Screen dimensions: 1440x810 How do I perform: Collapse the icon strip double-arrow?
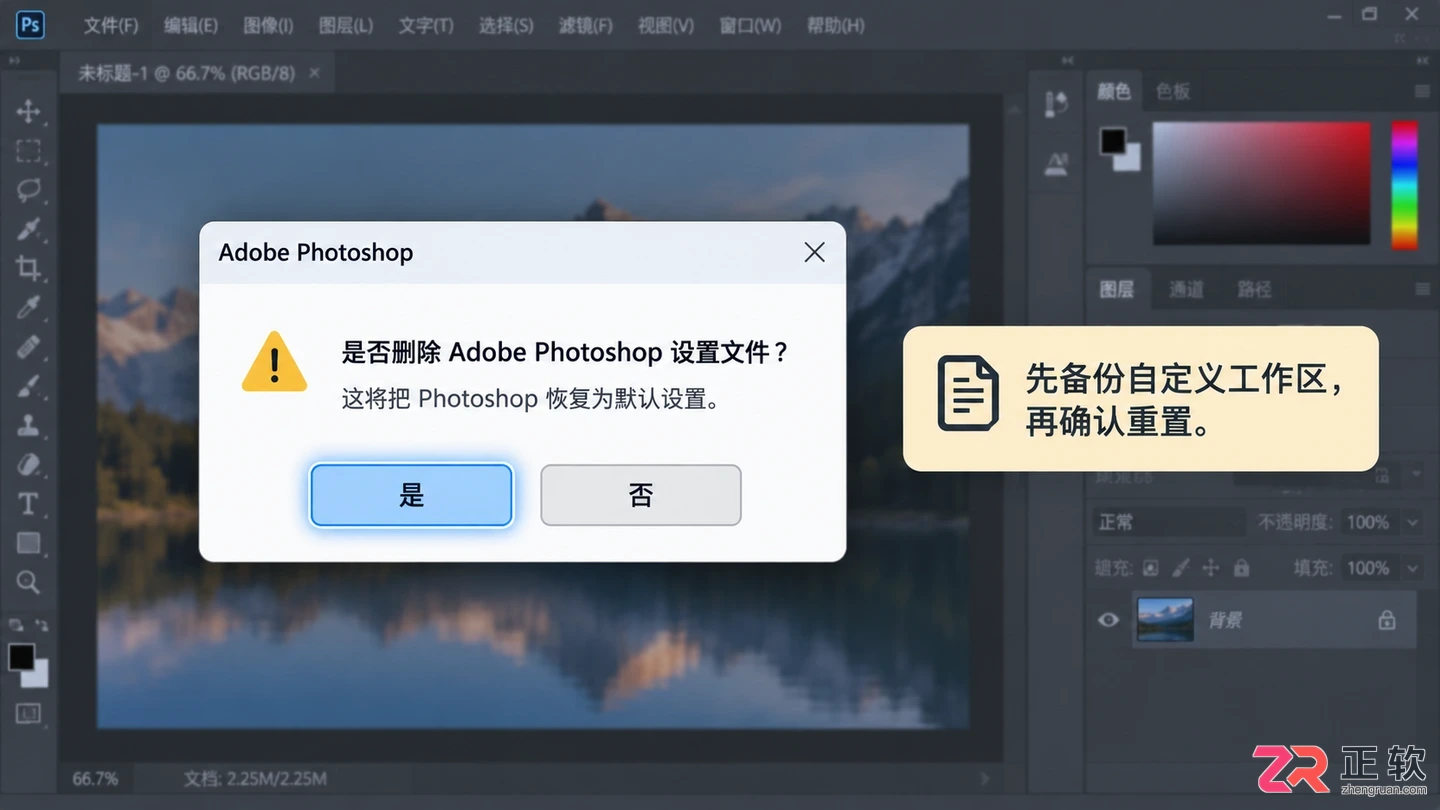click(x=1069, y=61)
